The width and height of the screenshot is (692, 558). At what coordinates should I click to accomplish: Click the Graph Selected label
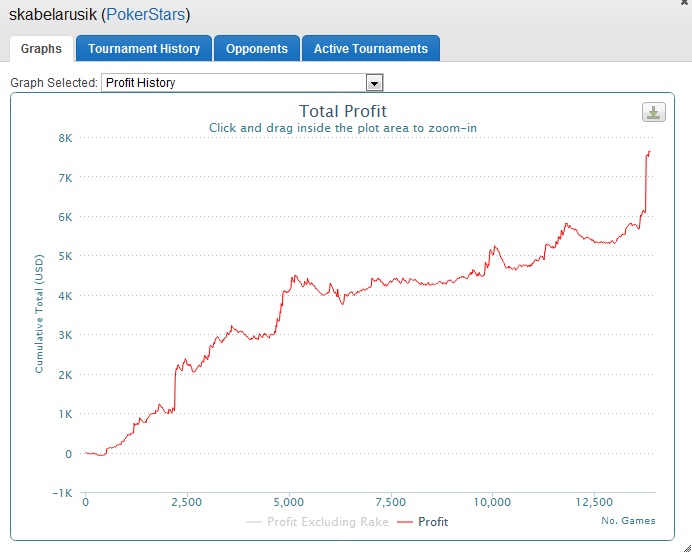[54, 83]
